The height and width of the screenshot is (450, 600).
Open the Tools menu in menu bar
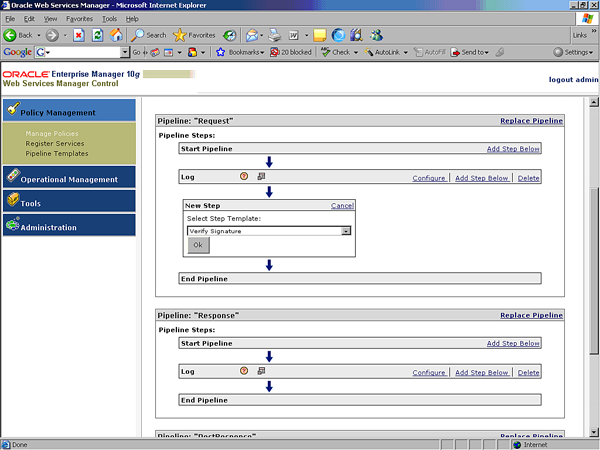click(109, 19)
